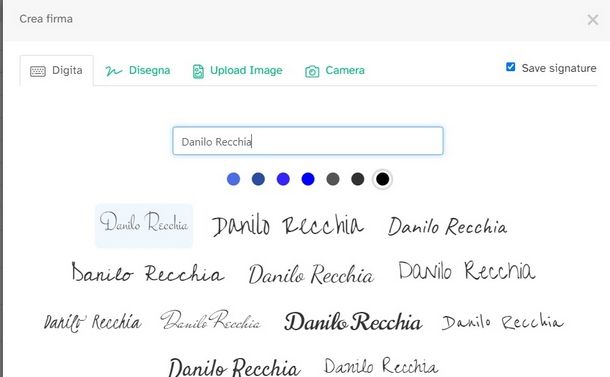Click the squiggle pen icon beside Disegna
The height and width of the screenshot is (377, 610).
click(x=114, y=71)
